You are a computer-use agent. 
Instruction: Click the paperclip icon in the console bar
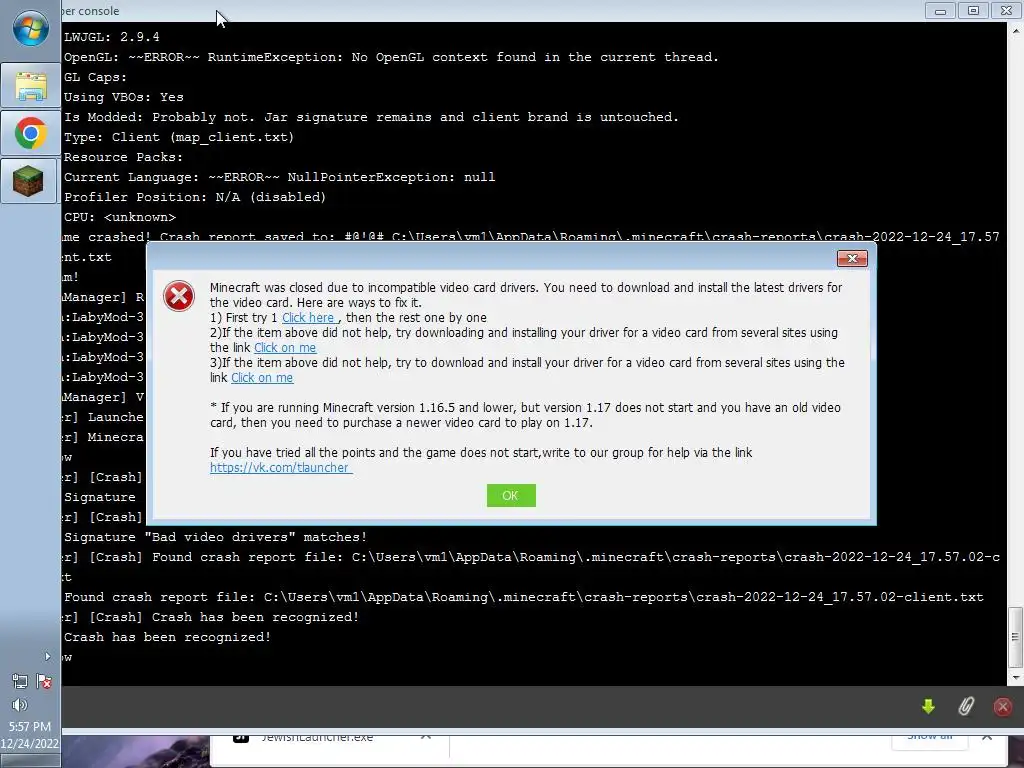click(966, 706)
